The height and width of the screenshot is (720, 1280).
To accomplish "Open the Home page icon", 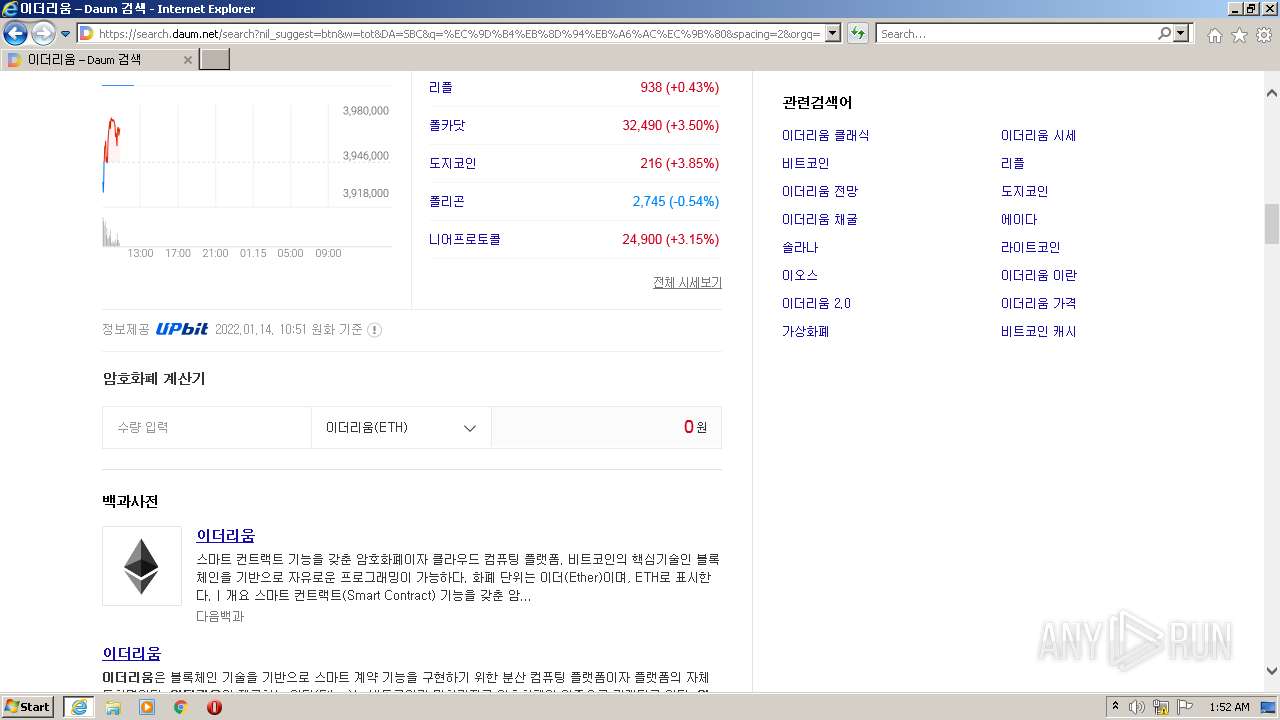I will pos(1214,35).
